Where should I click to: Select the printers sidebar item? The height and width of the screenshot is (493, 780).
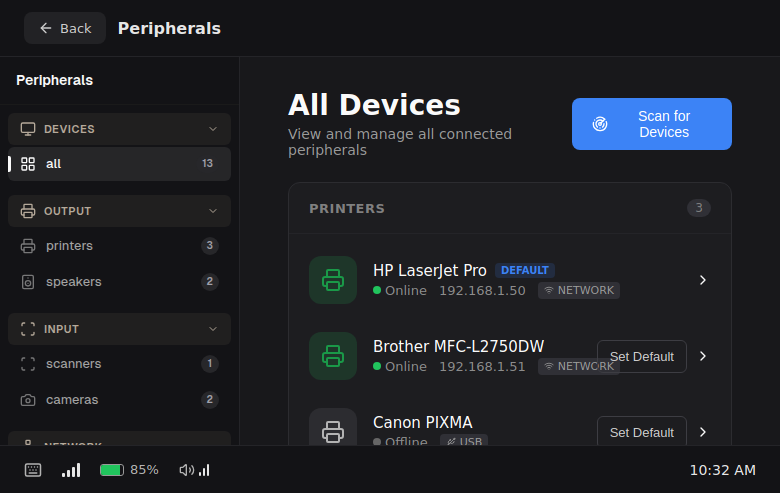point(69,246)
